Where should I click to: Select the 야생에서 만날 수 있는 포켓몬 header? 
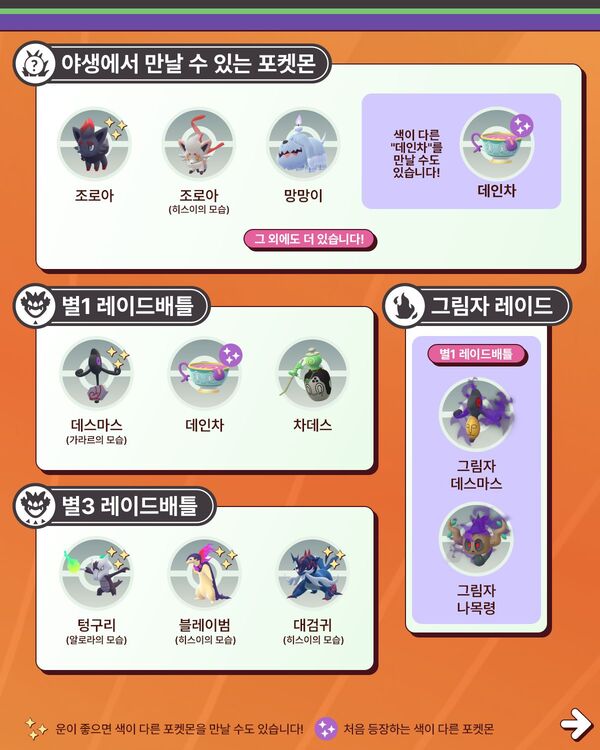click(172, 64)
